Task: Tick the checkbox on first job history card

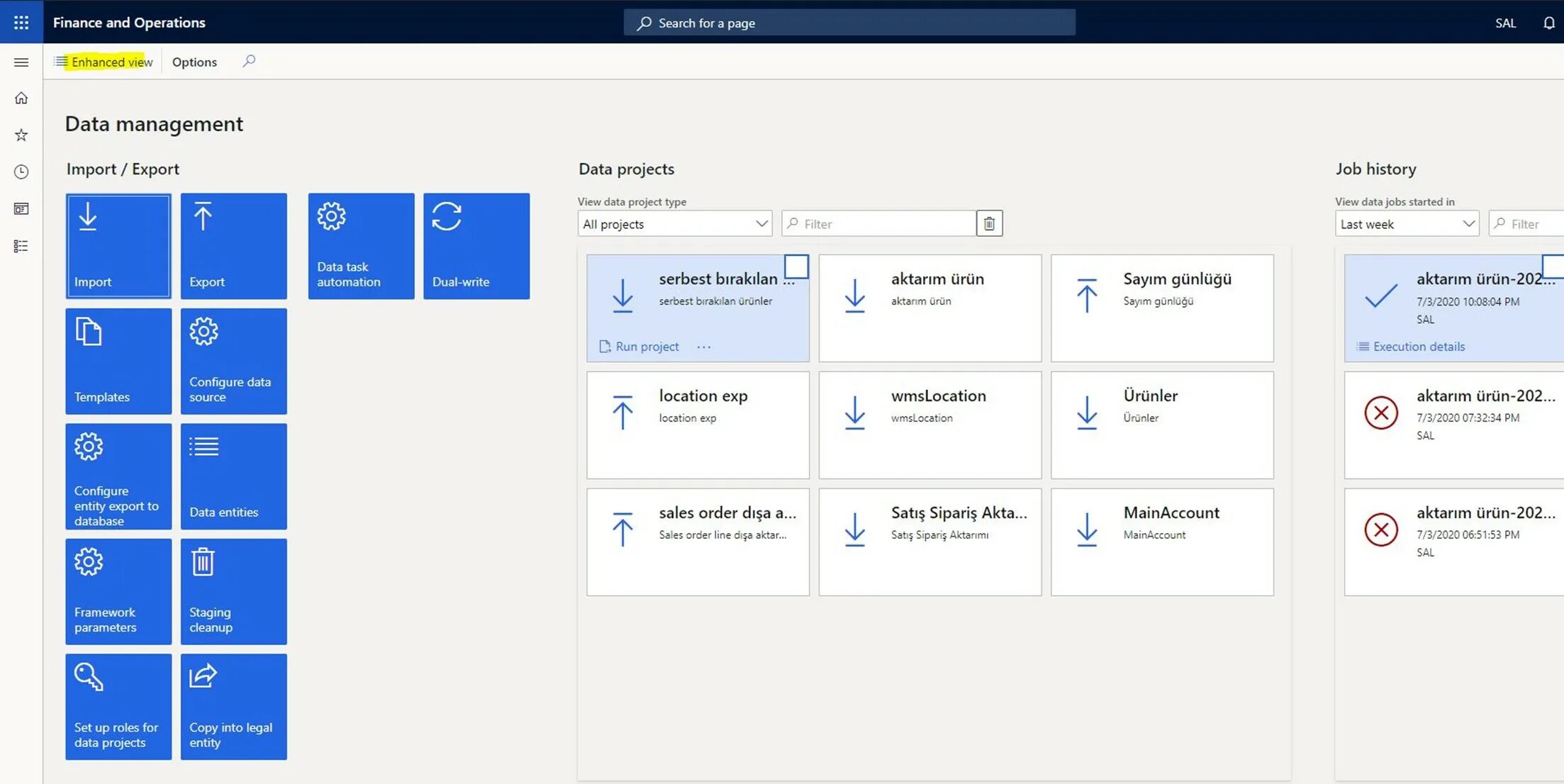Action: coord(1553,267)
